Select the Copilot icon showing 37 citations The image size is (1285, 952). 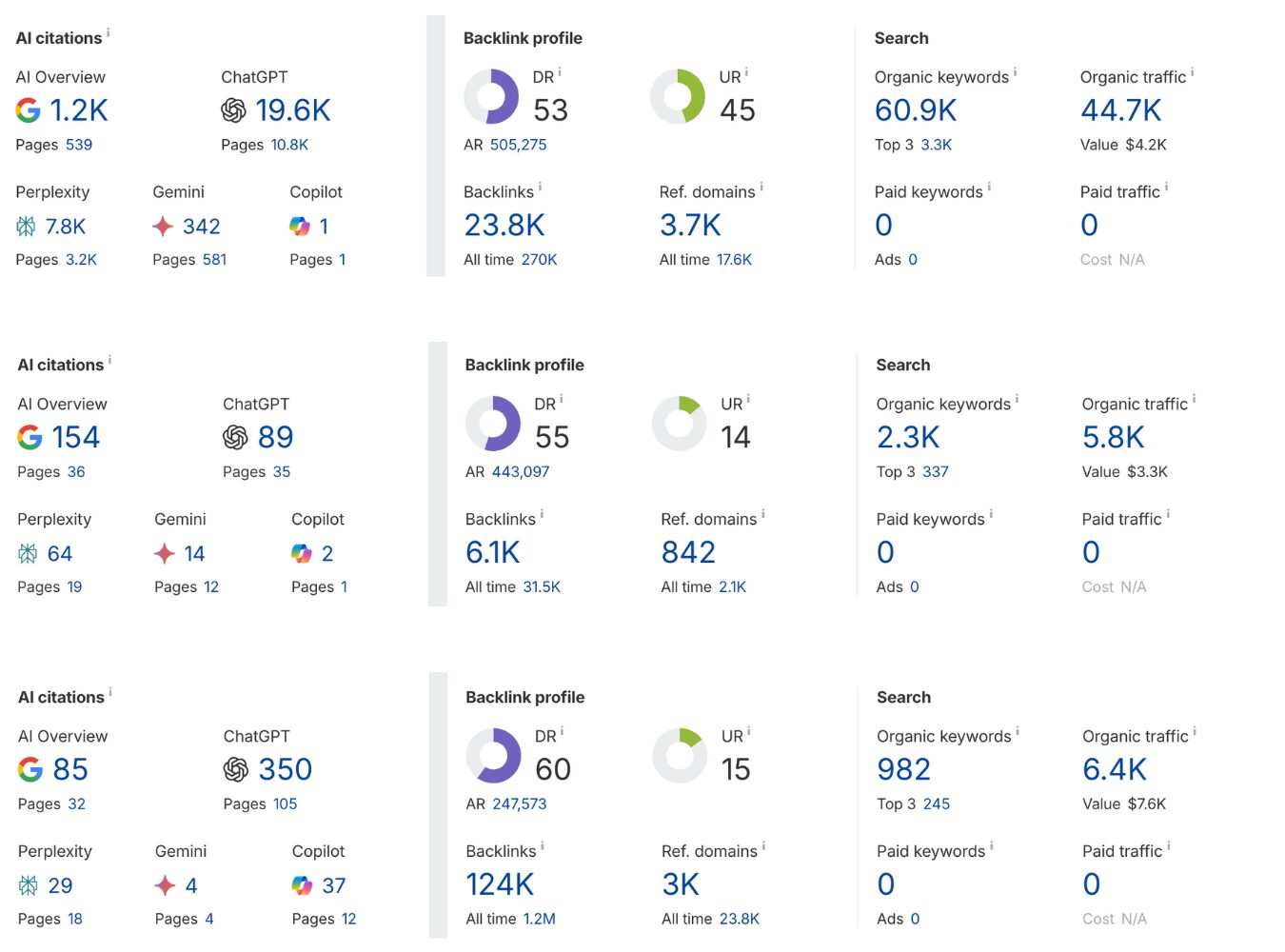tap(301, 885)
